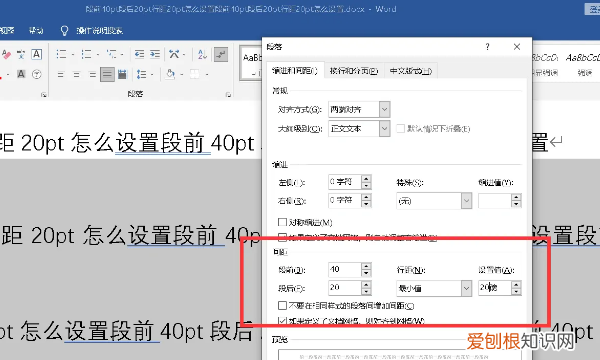Toggle automatic right indent when grid defined
Screen dimensions: 600x360
[282, 237]
